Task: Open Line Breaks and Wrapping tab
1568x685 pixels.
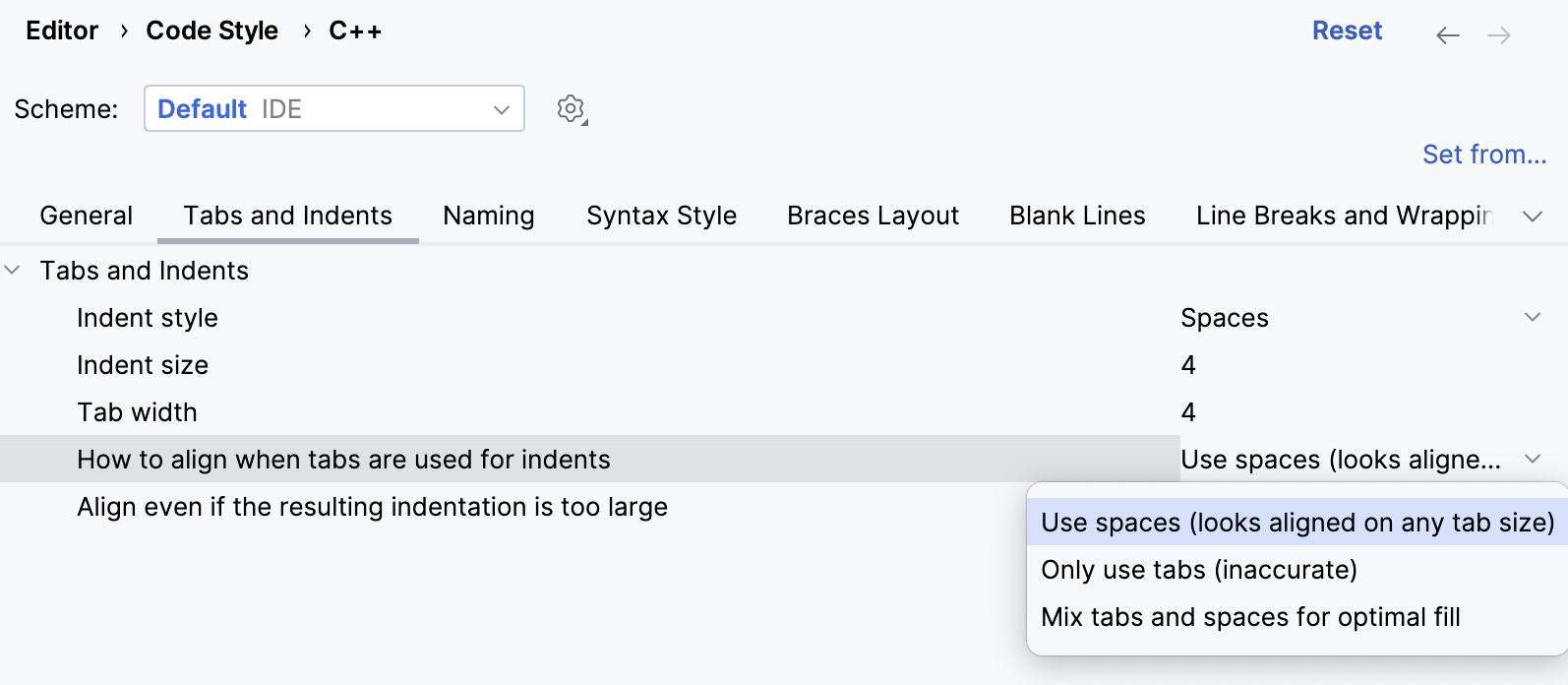Action: point(1343,216)
